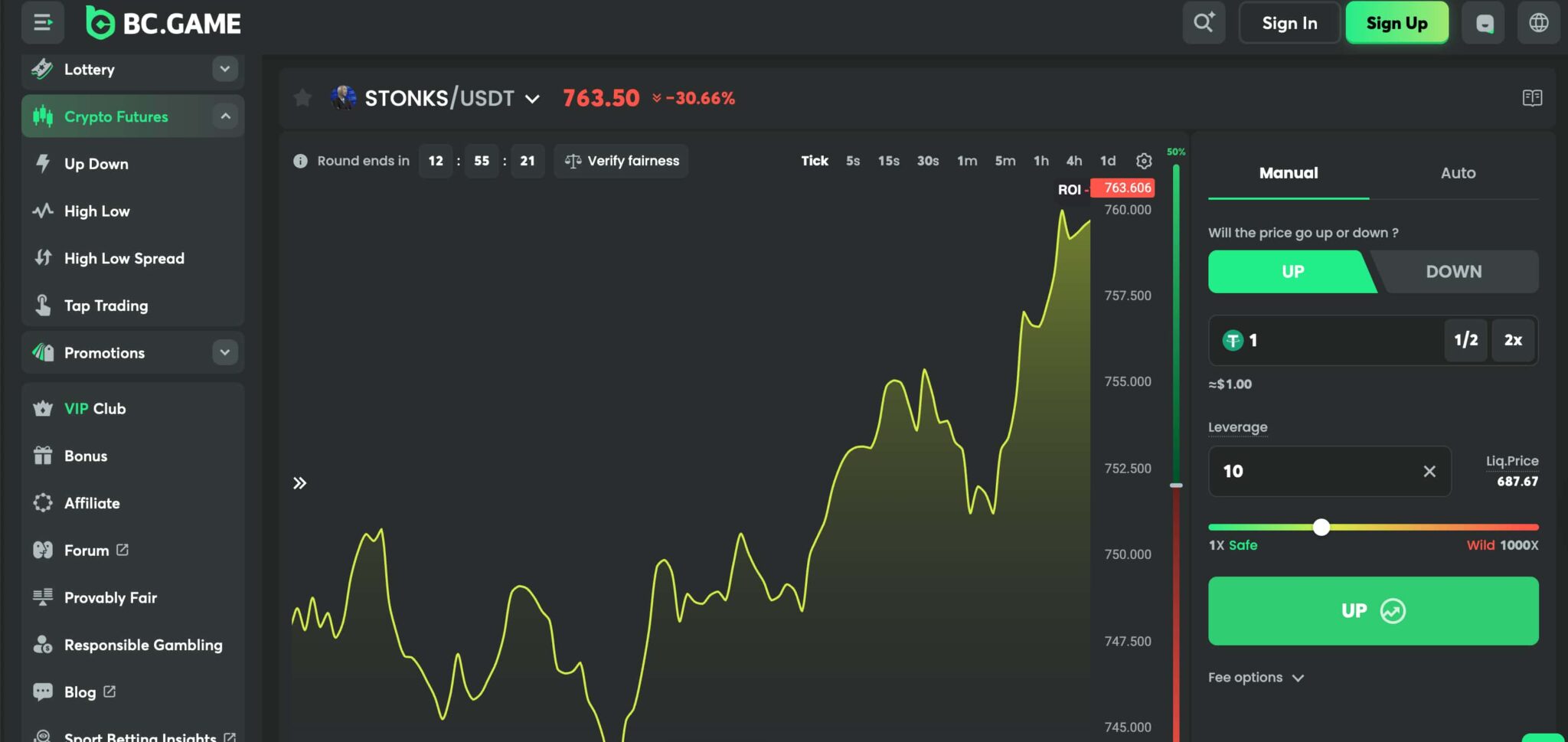This screenshot has height=742, width=1568.
Task: Select the UP direction toggle
Action: 1292,272
